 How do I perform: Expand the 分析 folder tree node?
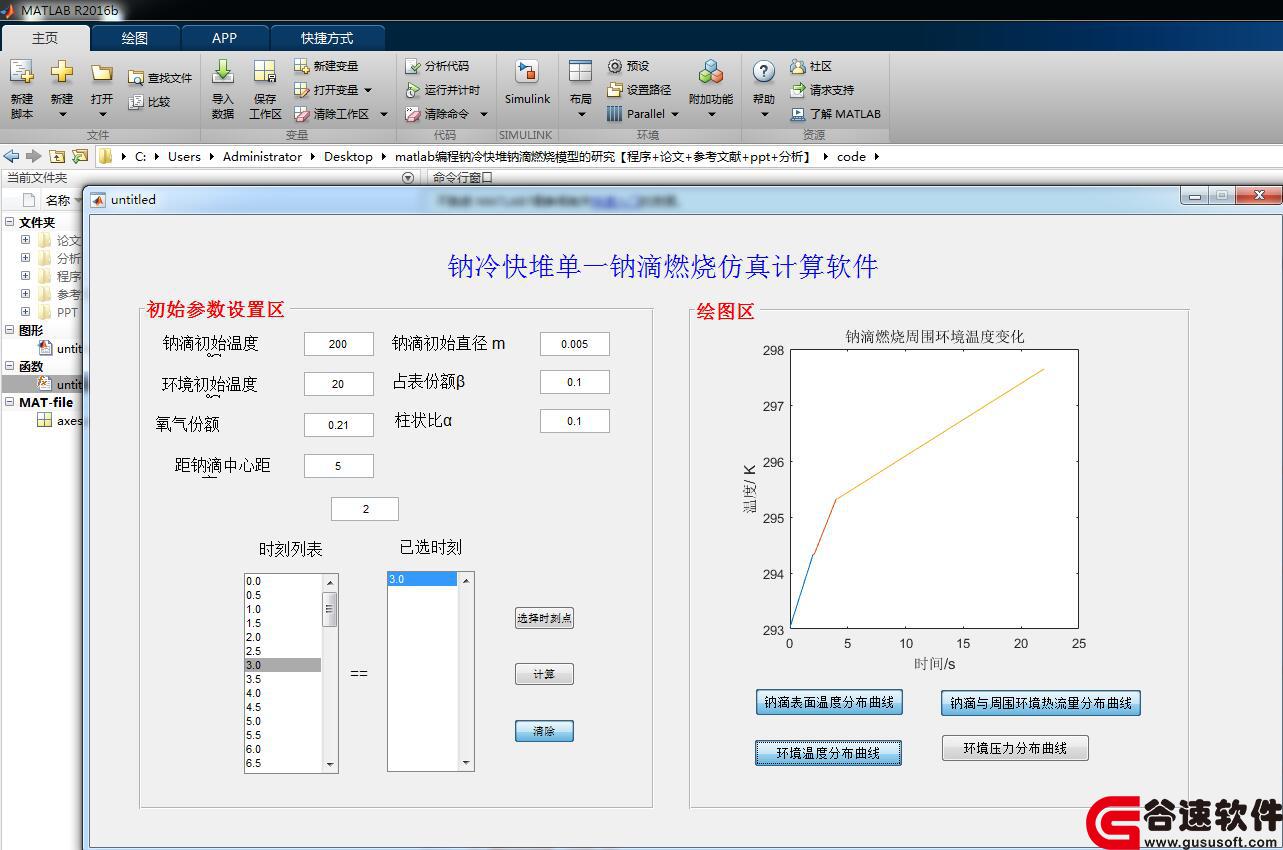coord(26,258)
